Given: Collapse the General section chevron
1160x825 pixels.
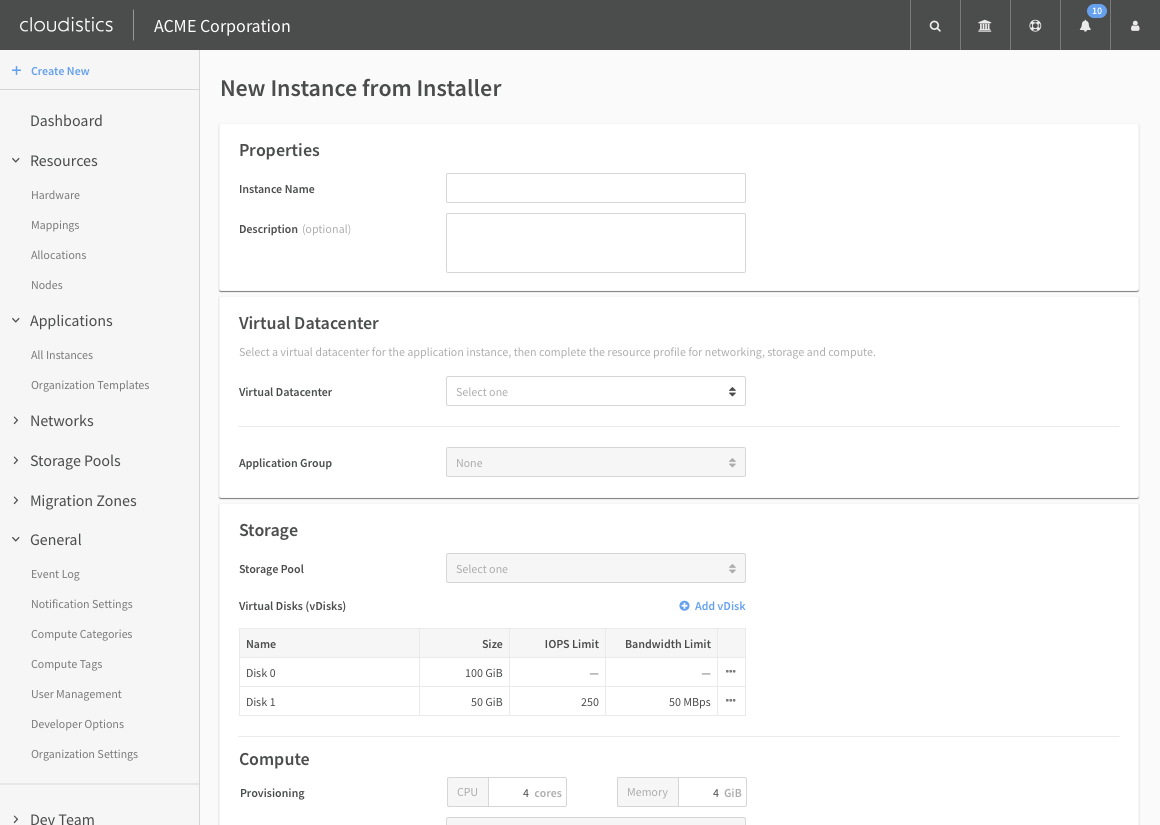Looking at the screenshot, I should click(16, 539).
